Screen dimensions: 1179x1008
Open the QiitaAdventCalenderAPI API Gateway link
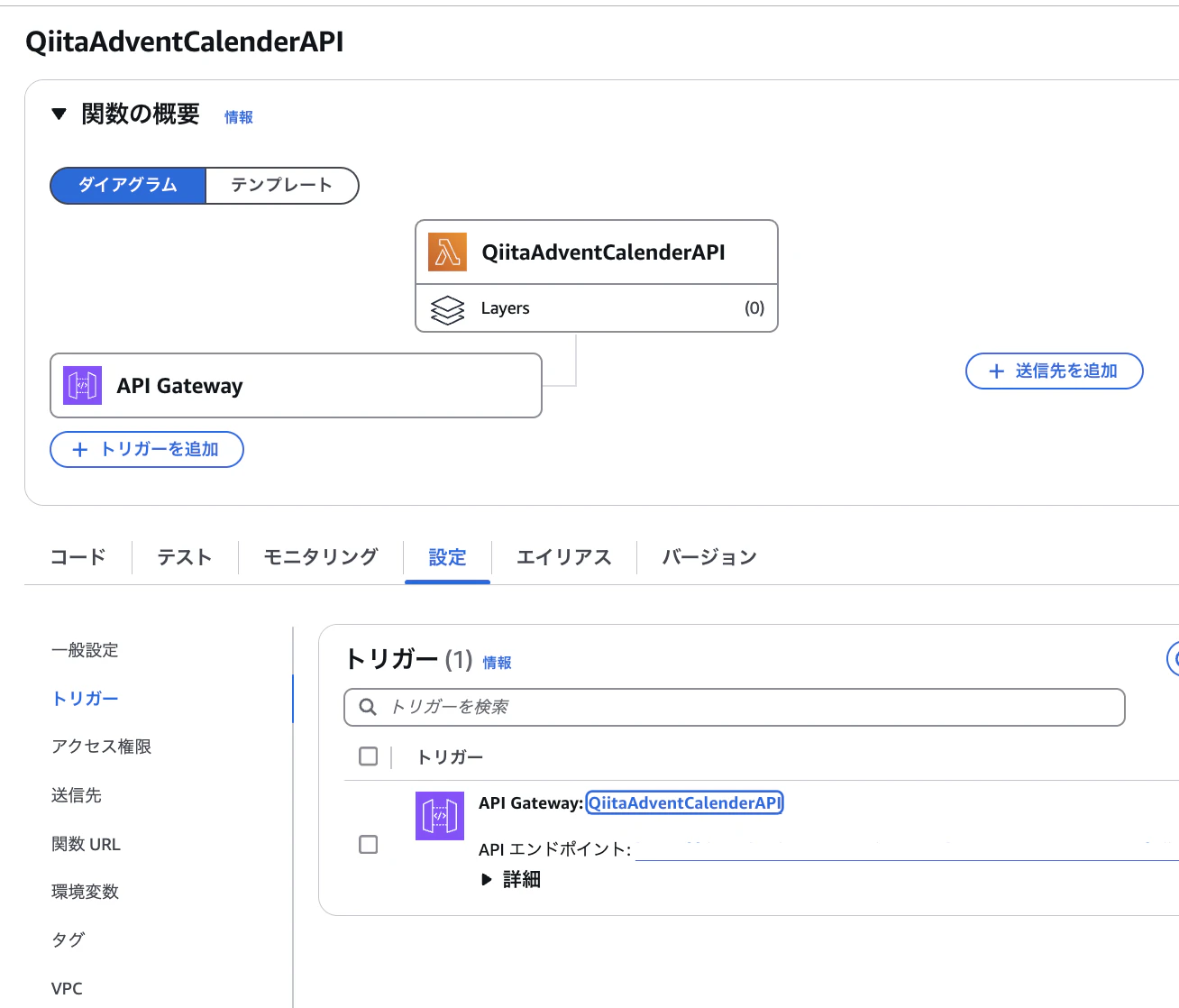pyautogui.click(x=685, y=803)
